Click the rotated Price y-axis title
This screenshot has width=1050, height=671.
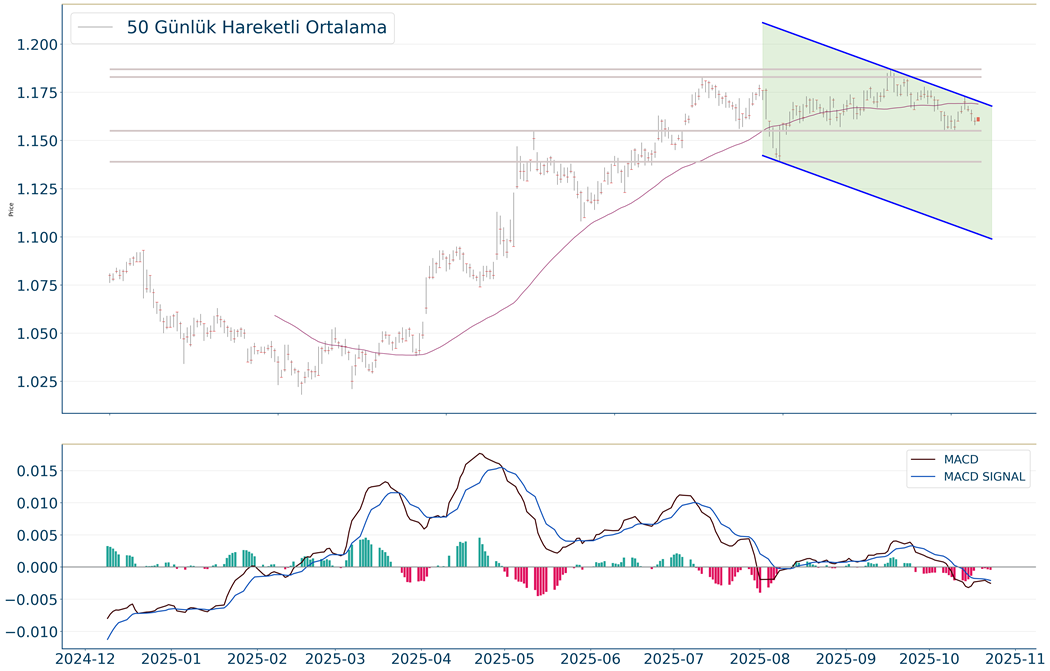[x=10, y=209]
